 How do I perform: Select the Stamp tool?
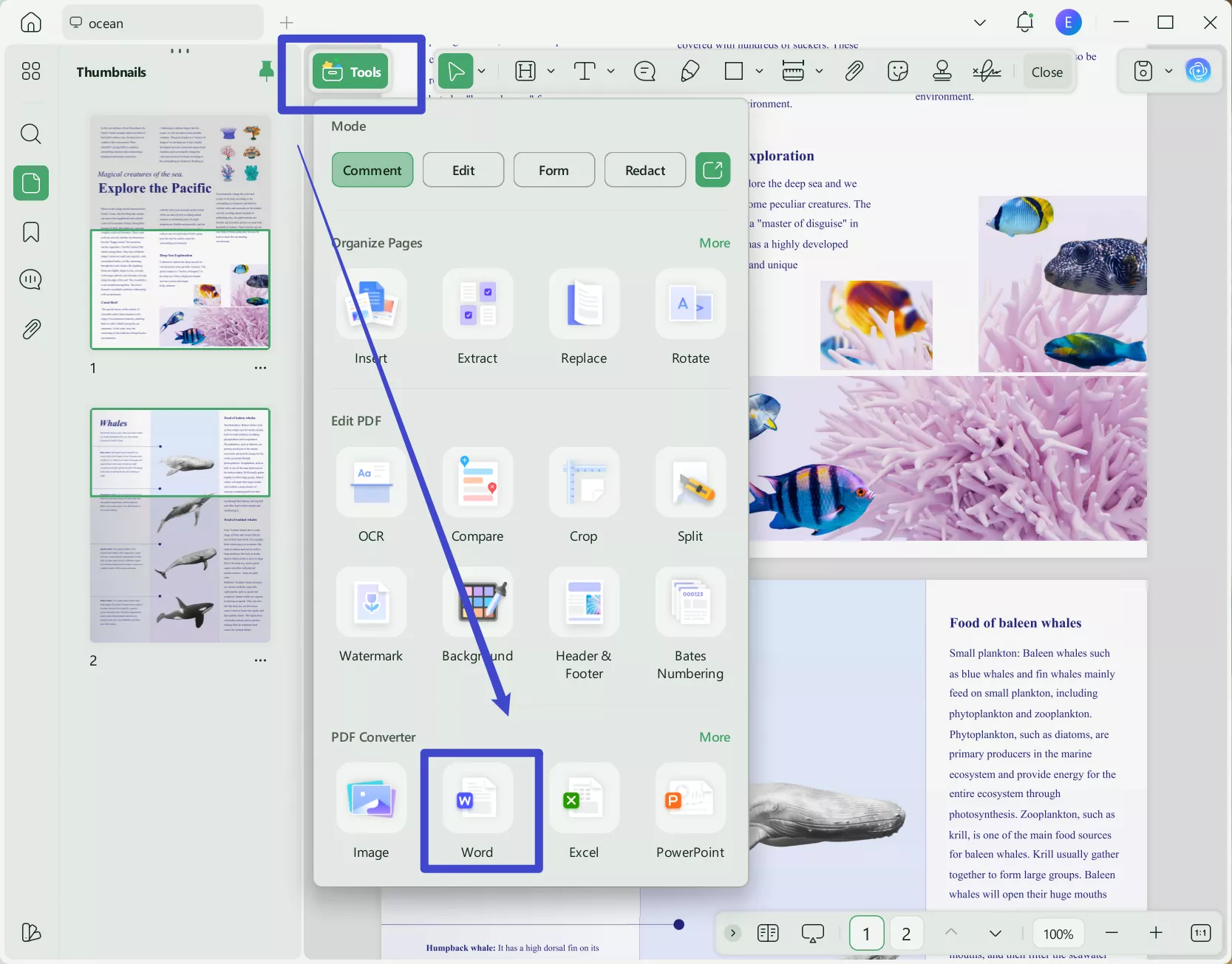click(x=942, y=71)
